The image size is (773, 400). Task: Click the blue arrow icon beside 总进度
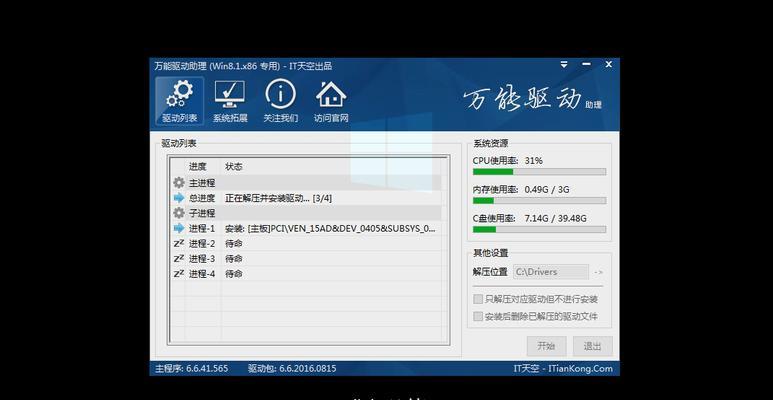click(x=178, y=198)
